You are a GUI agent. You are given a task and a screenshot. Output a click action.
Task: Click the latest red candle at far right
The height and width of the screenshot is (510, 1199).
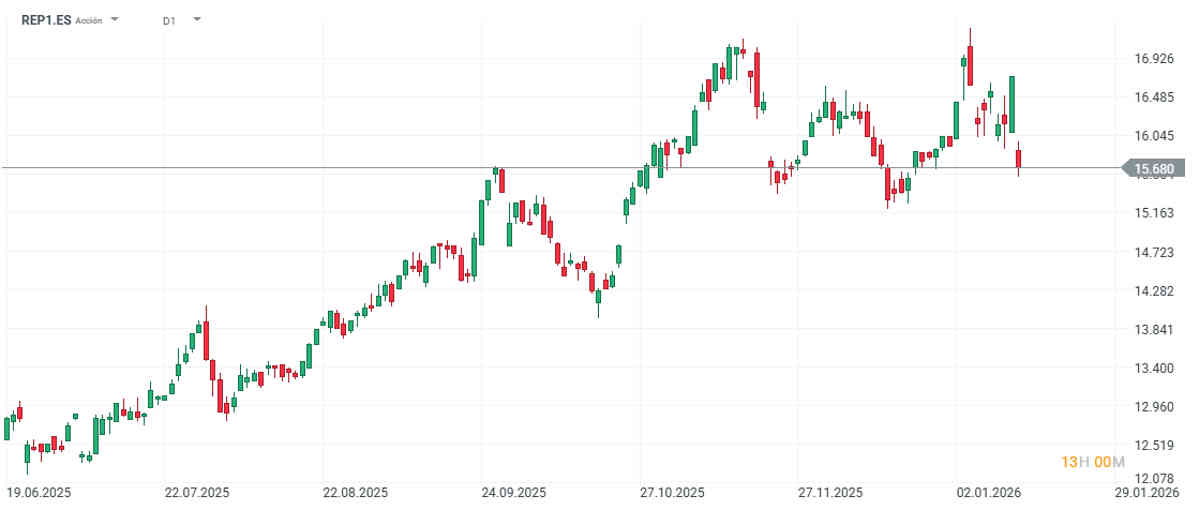(x=1019, y=160)
